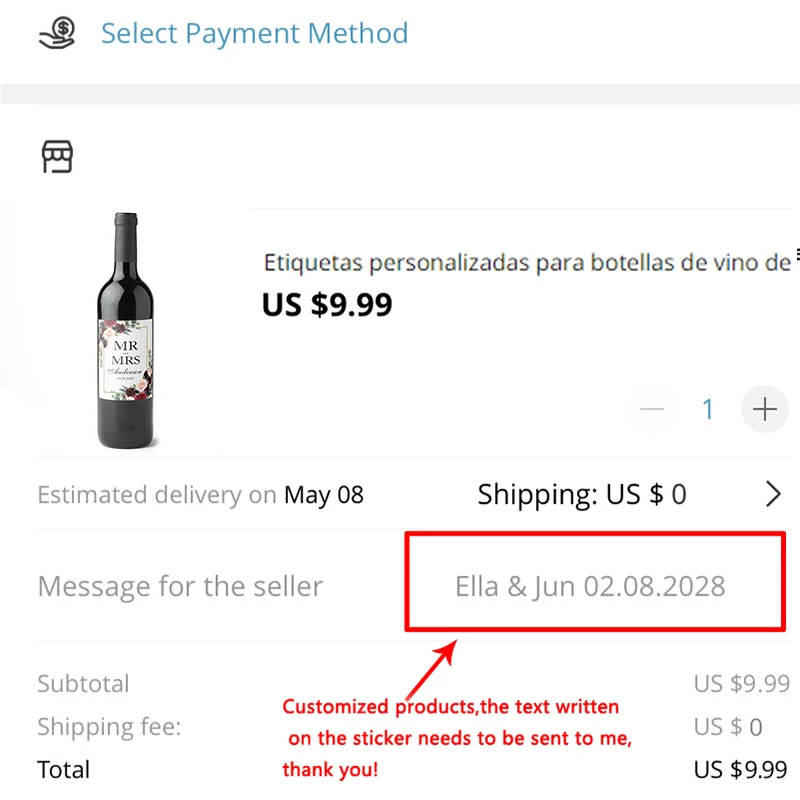800x800 pixels.
Task: Decrease quantity with the minus button
Action: click(x=653, y=409)
